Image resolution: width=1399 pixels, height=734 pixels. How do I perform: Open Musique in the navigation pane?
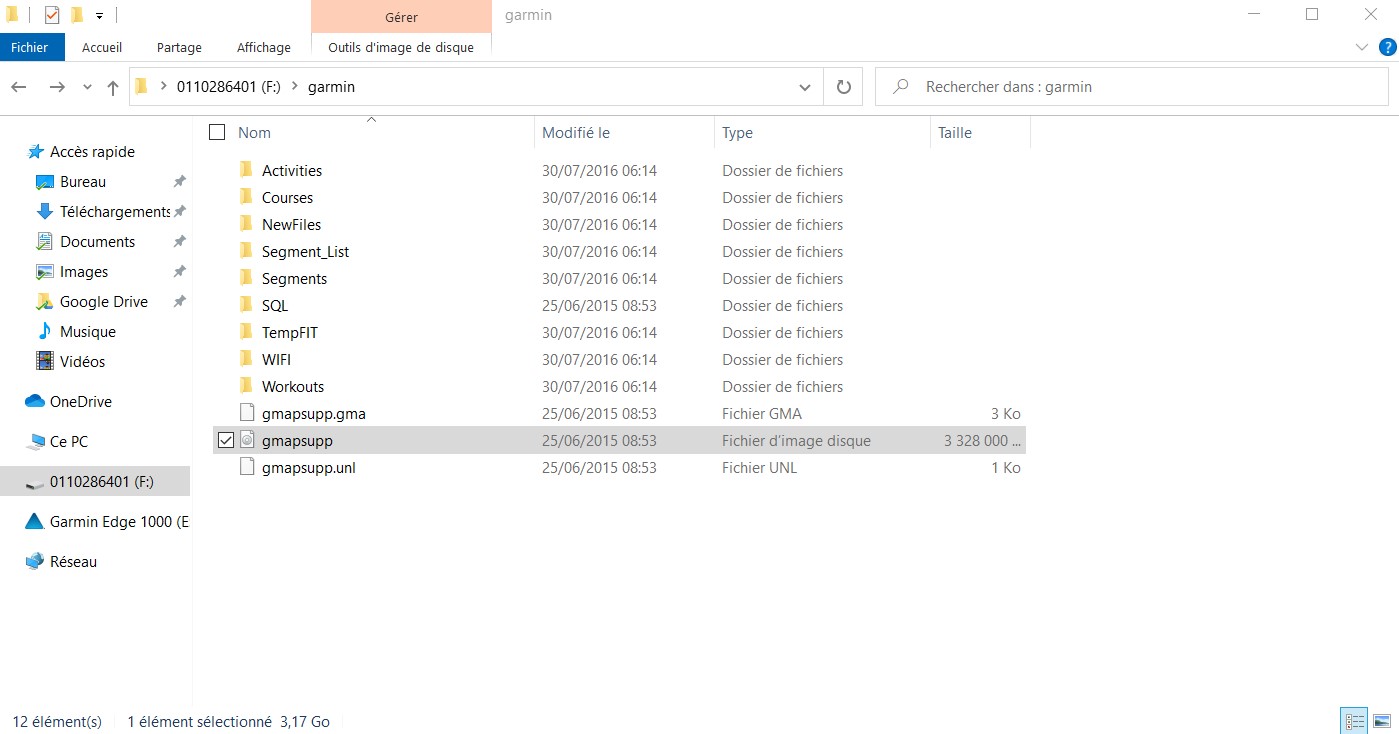click(88, 331)
